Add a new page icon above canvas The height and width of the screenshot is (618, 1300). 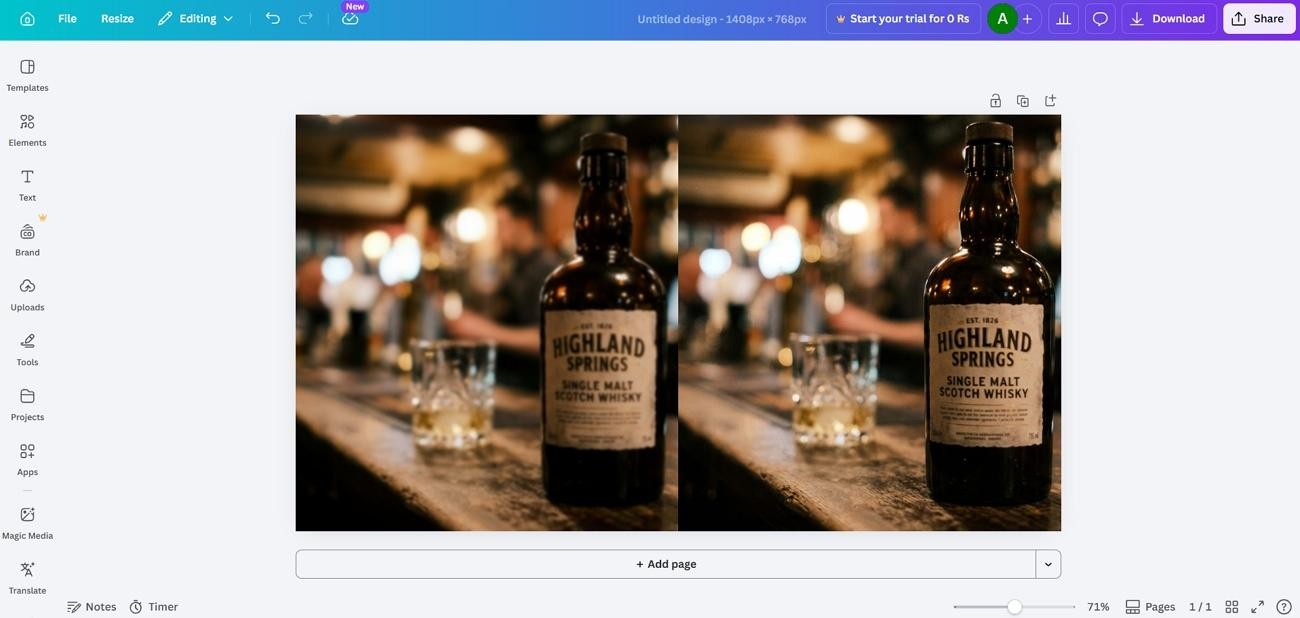click(1050, 100)
